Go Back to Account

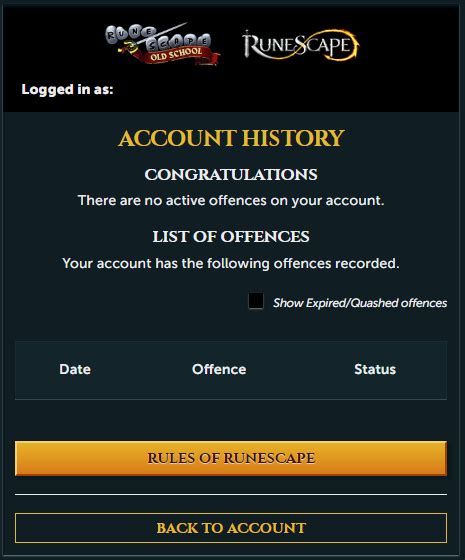coord(231,528)
